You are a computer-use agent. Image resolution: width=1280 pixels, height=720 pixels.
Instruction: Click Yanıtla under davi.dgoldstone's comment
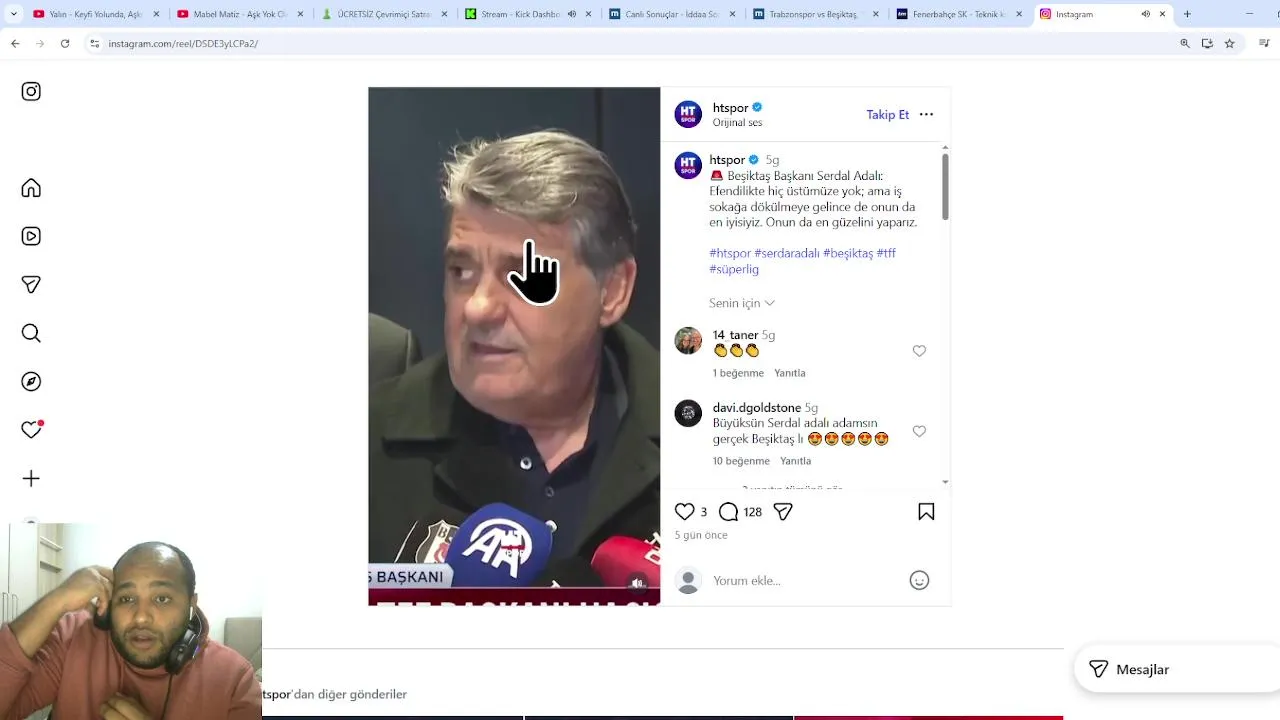(x=796, y=461)
